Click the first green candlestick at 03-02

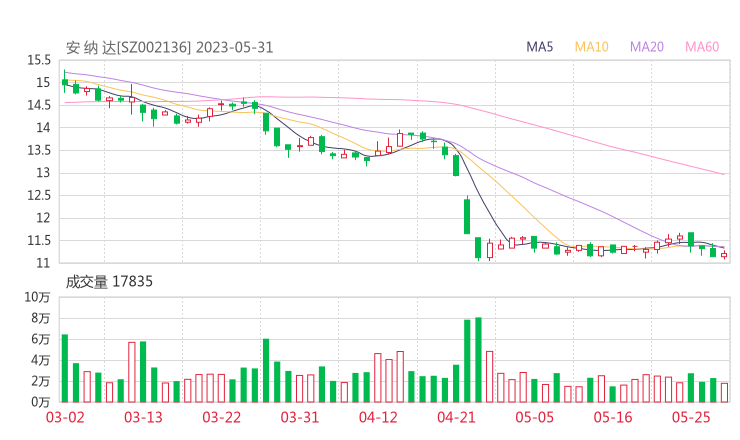click(65, 81)
